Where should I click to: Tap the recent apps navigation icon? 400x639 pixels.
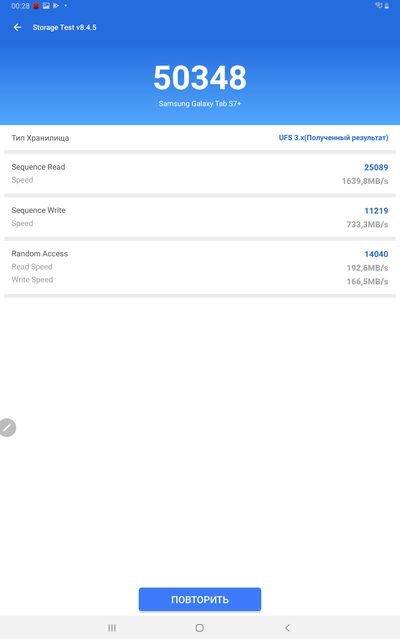[x=112, y=628]
